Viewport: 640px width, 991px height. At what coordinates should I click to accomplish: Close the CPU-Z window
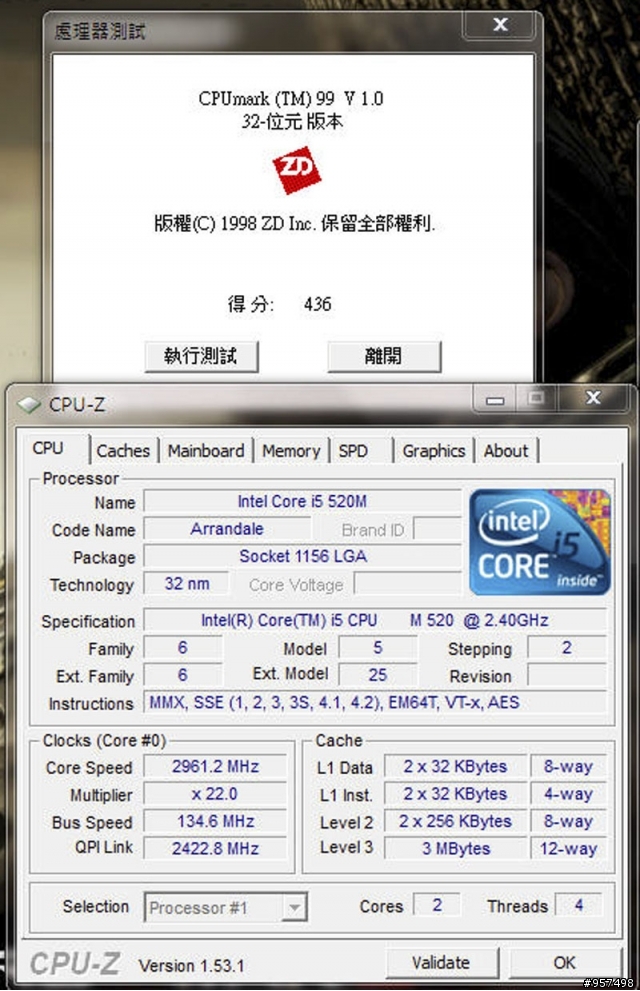593,398
